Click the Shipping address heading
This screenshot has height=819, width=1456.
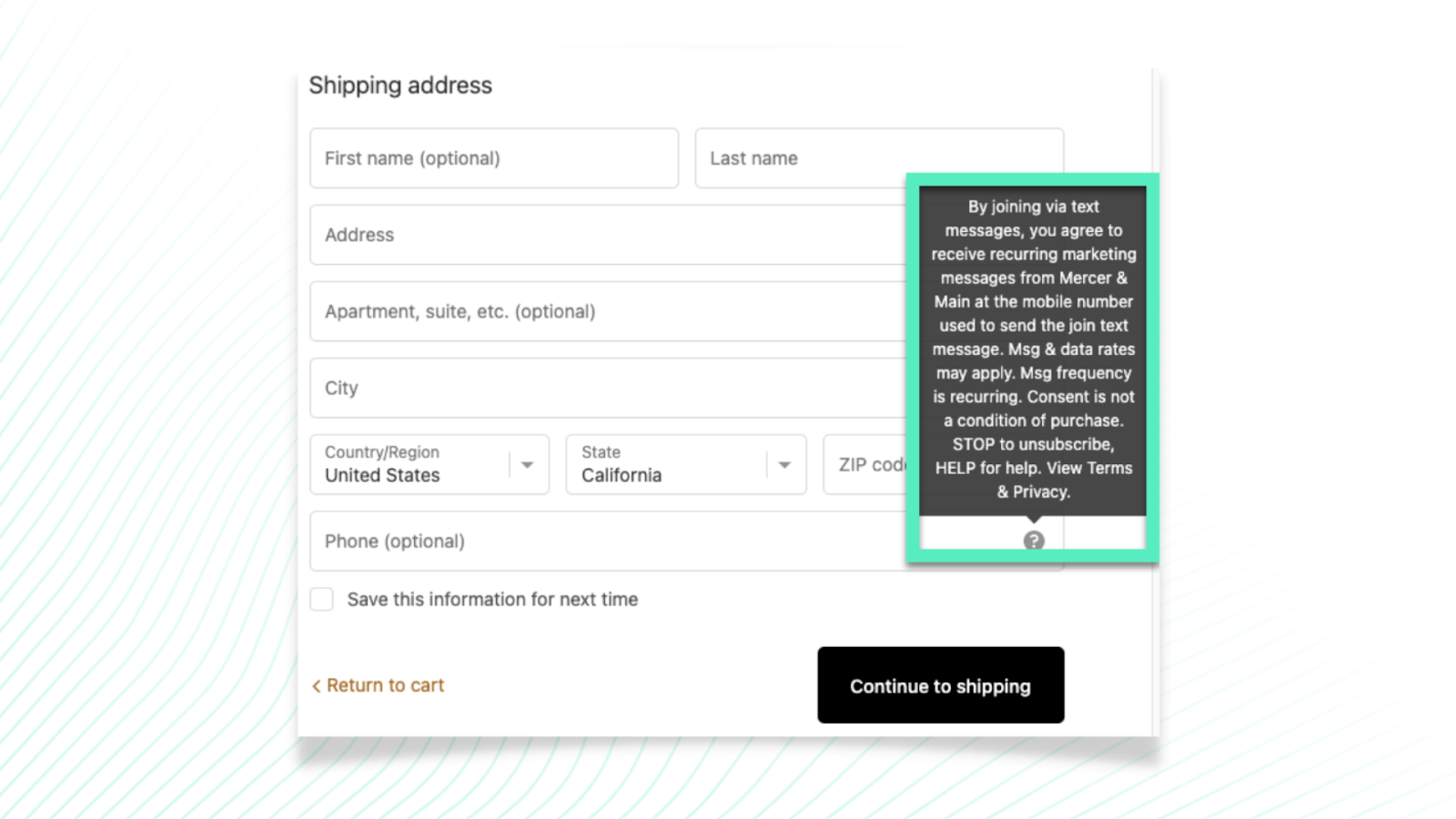(400, 86)
